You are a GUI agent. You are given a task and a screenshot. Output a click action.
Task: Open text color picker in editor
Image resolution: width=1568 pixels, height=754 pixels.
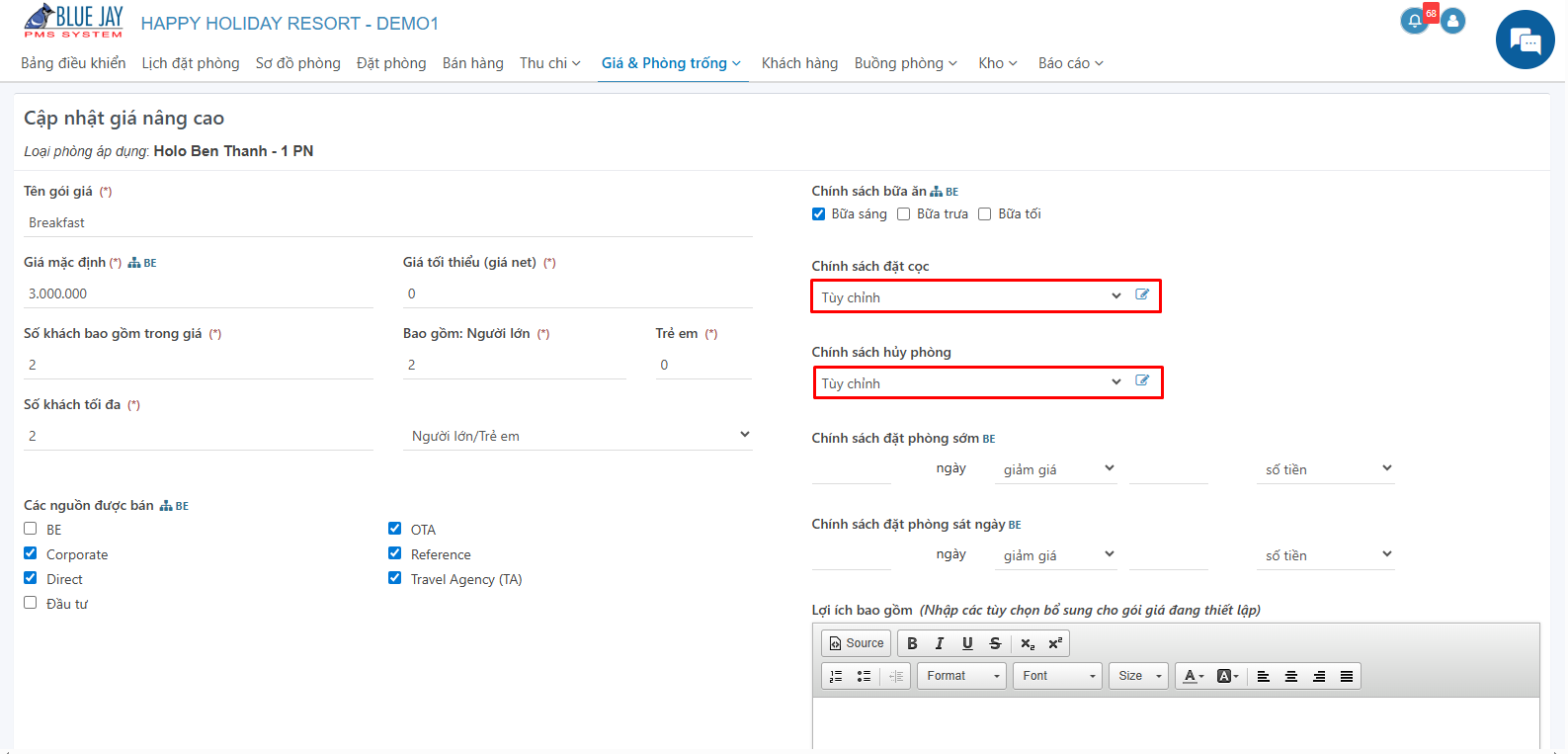(1194, 676)
